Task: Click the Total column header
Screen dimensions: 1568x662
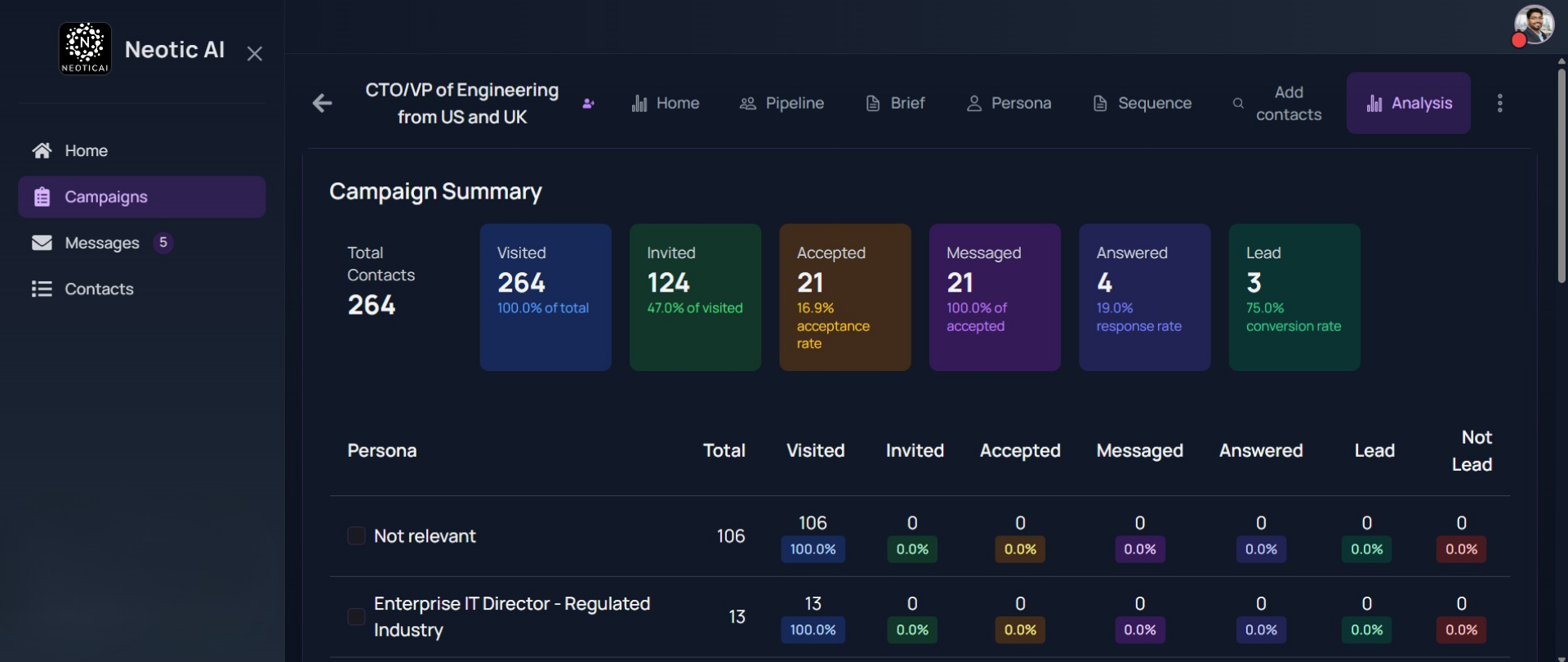Action: (x=724, y=451)
